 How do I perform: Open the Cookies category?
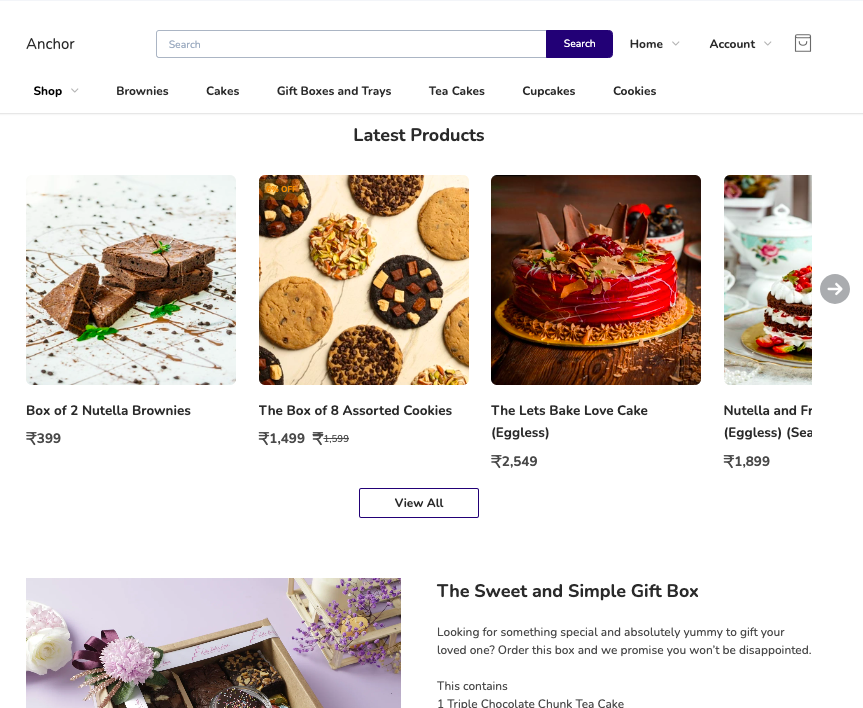click(x=634, y=91)
